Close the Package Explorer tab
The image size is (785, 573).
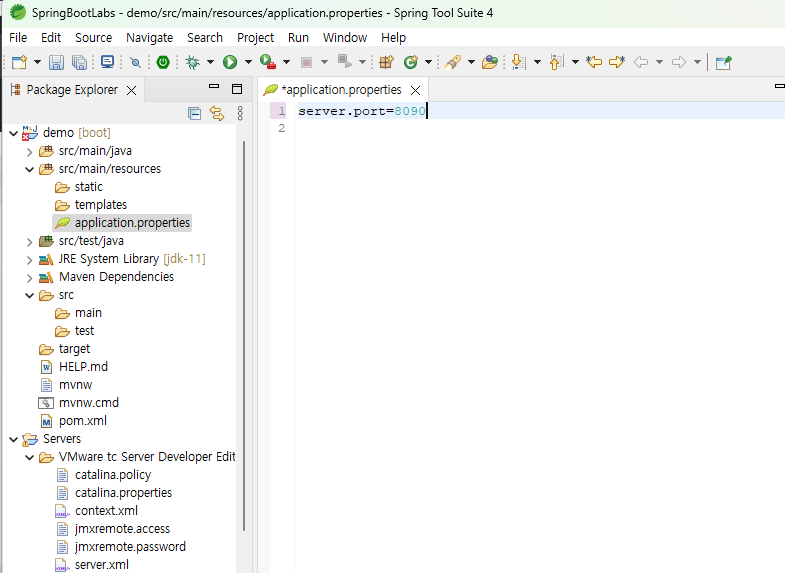click(132, 90)
